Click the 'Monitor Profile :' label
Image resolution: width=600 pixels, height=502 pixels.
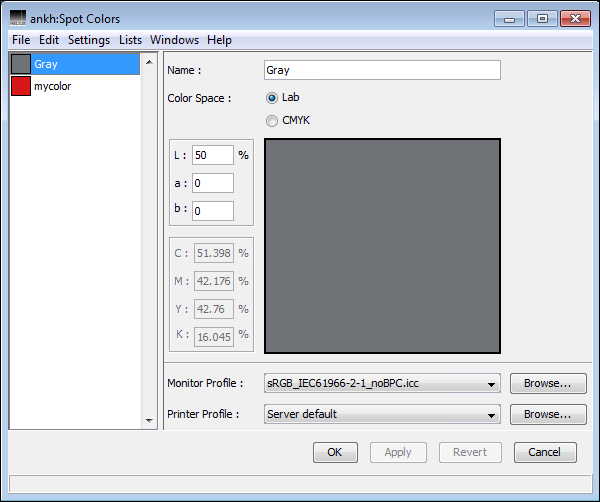pos(205,383)
